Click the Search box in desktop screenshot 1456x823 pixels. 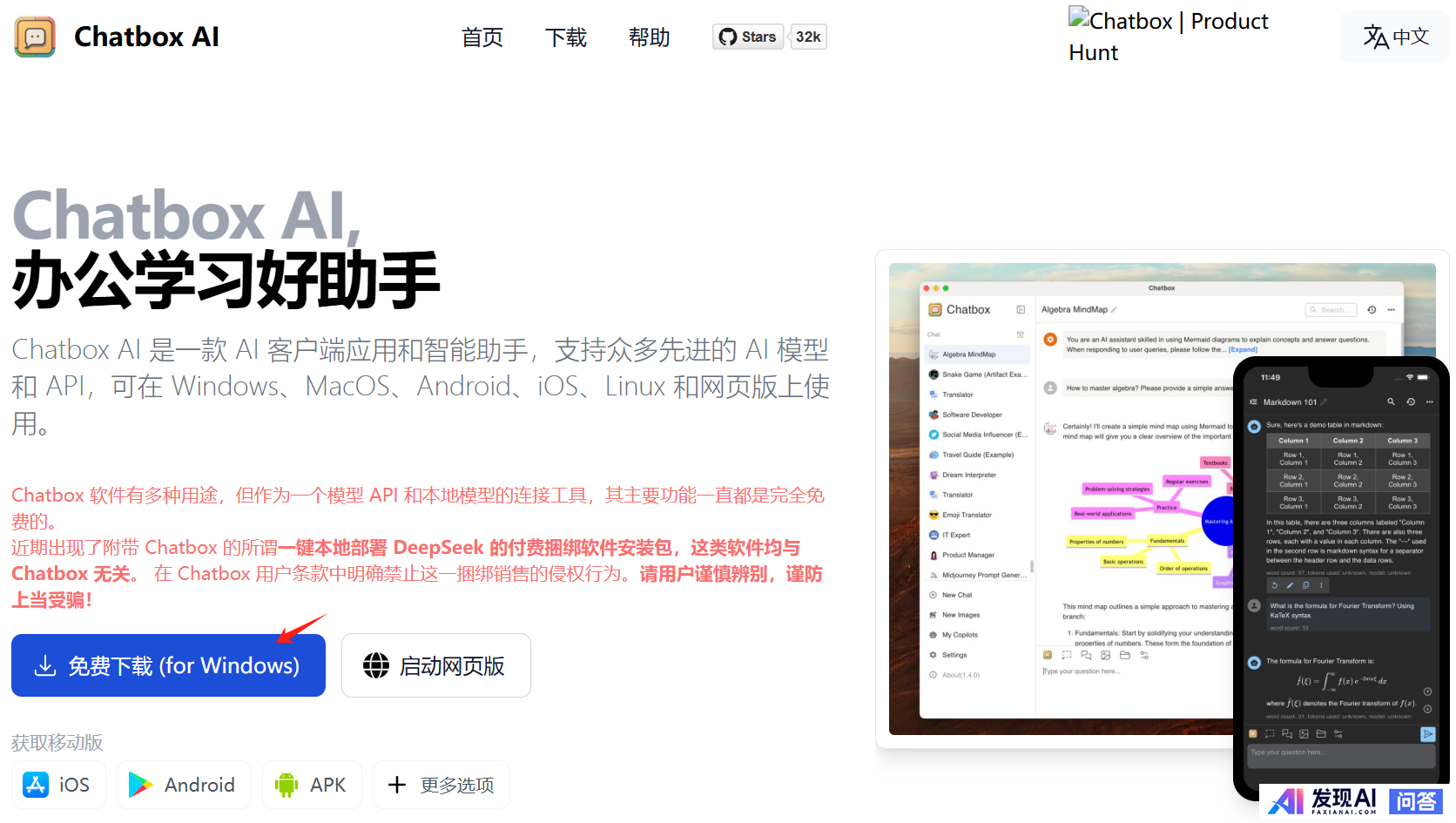[1331, 310]
